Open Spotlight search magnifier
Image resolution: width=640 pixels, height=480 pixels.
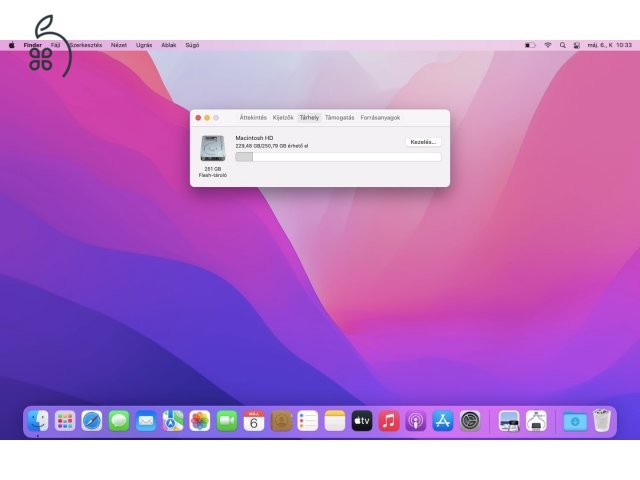(x=562, y=45)
